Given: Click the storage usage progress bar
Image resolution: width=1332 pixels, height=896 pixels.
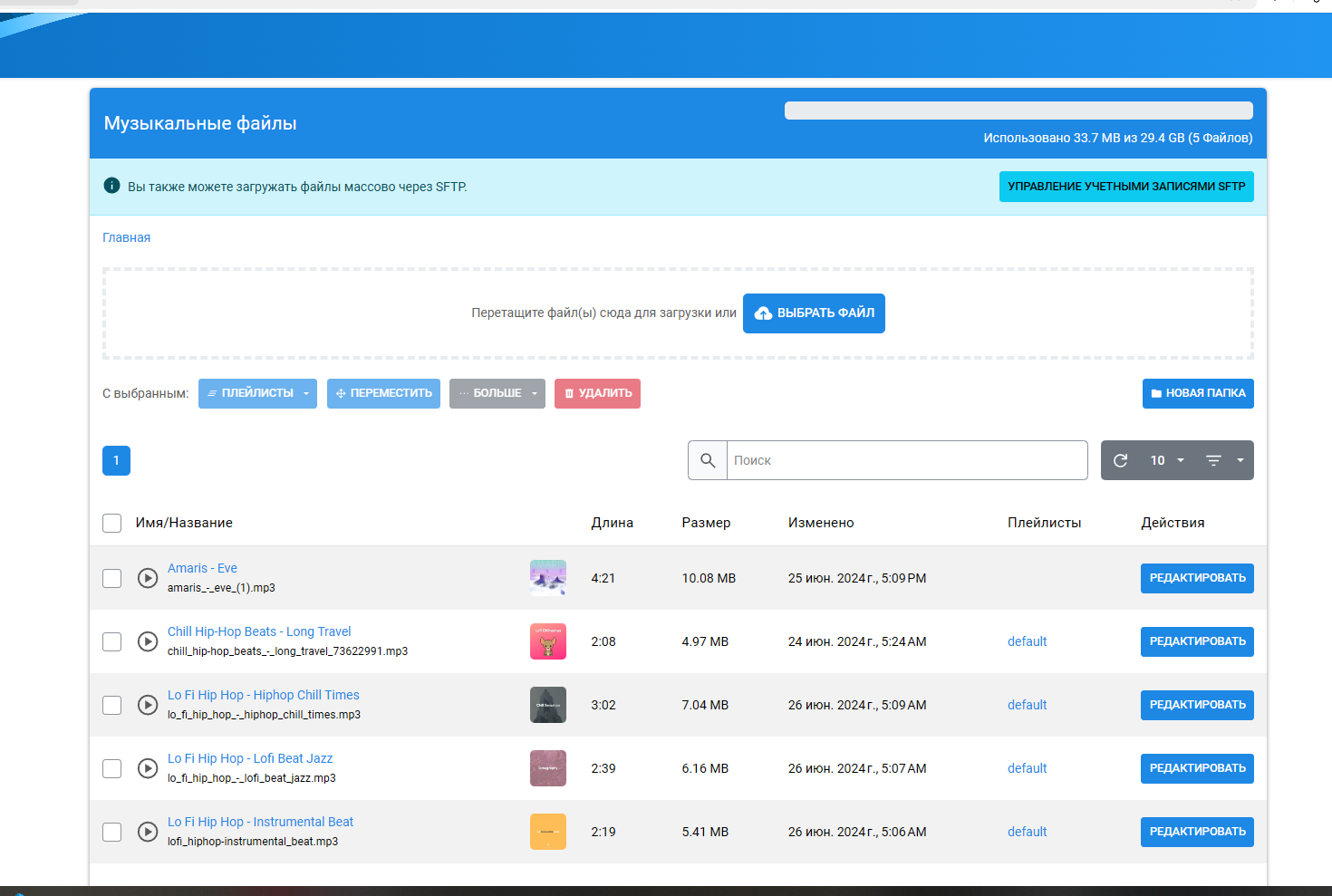Looking at the screenshot, I should point(1018,111).
